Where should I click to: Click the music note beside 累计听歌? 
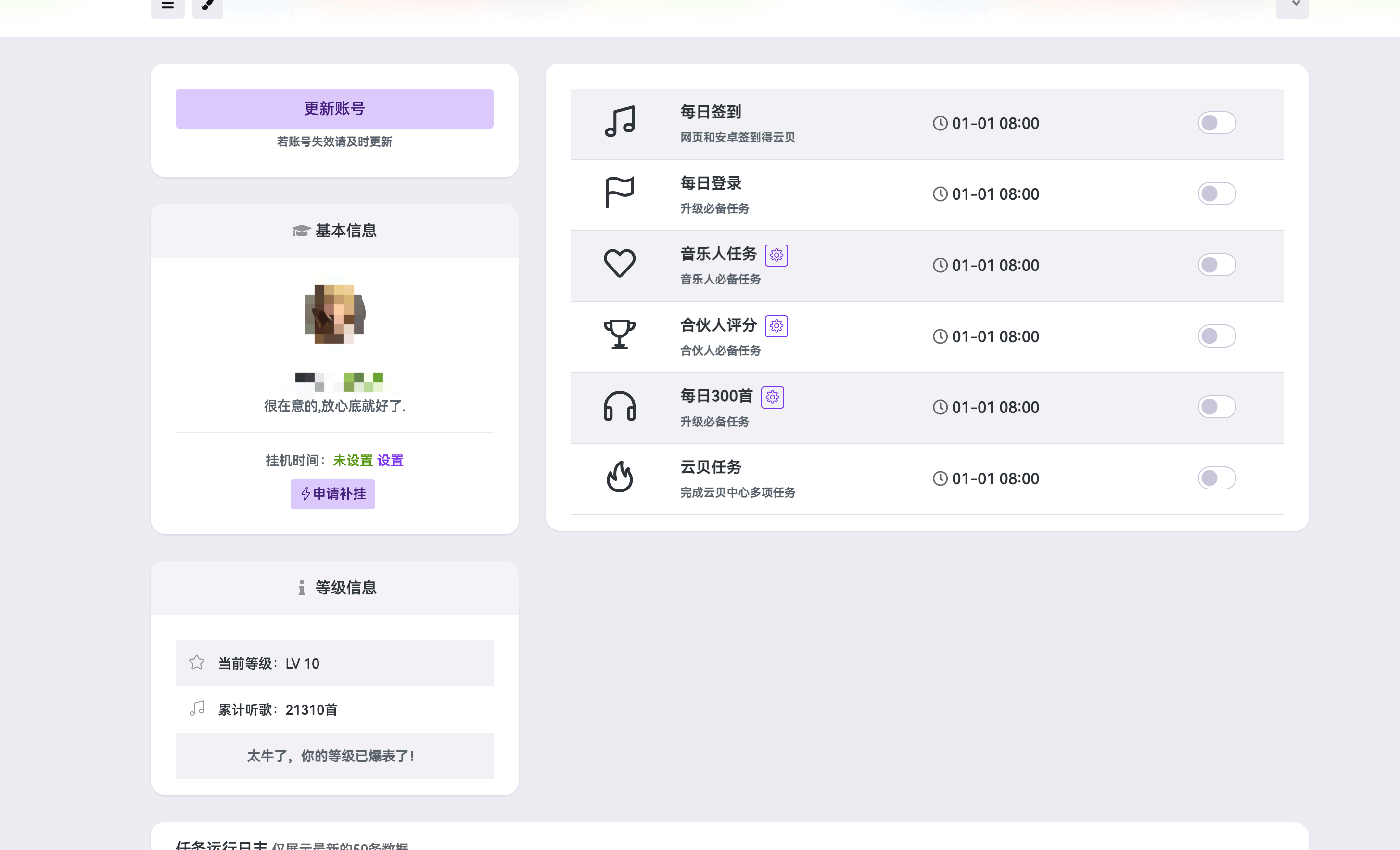coord(197,708)
